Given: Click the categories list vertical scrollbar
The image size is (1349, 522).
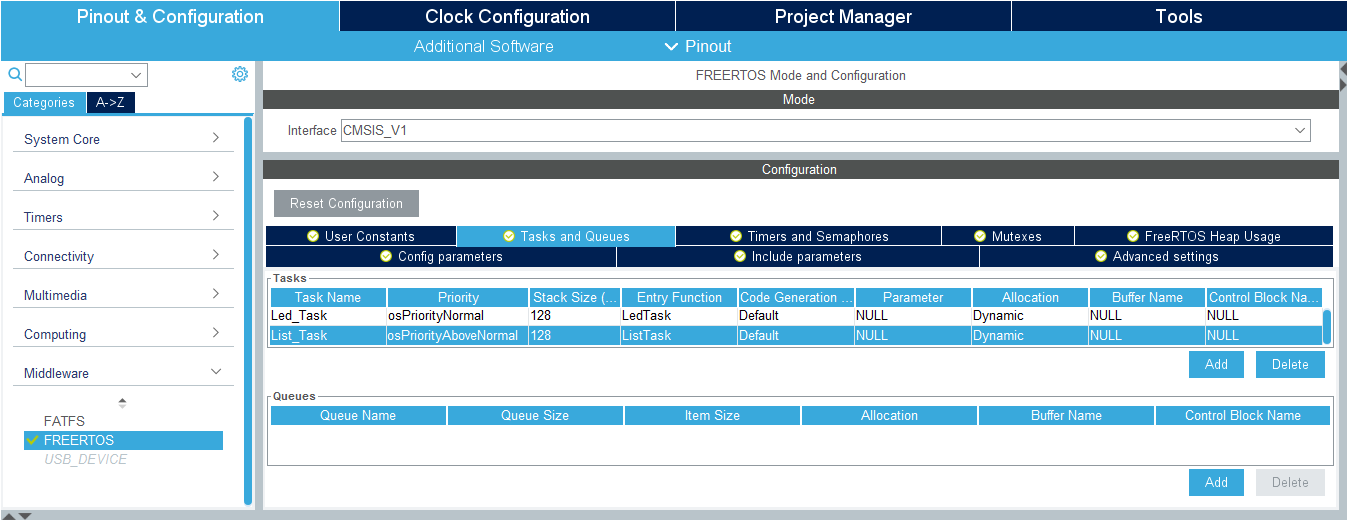Looking at the screenshot, I should [x=248, y=311].
